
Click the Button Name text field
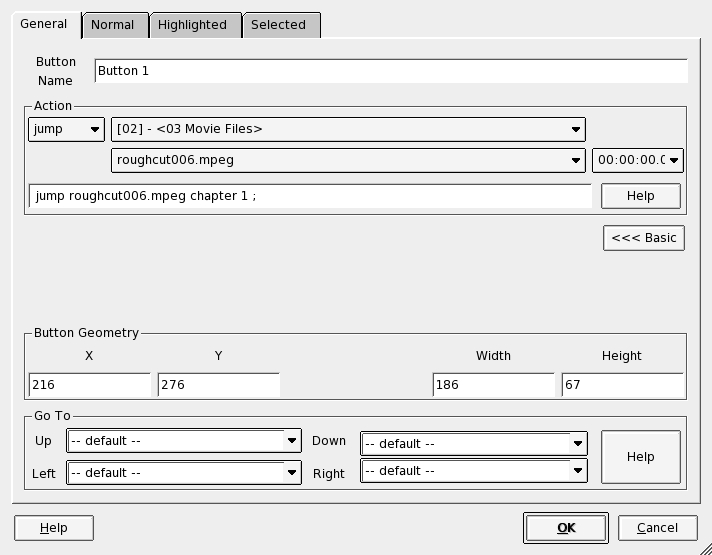pyautogui.click(x=391, y=71)
